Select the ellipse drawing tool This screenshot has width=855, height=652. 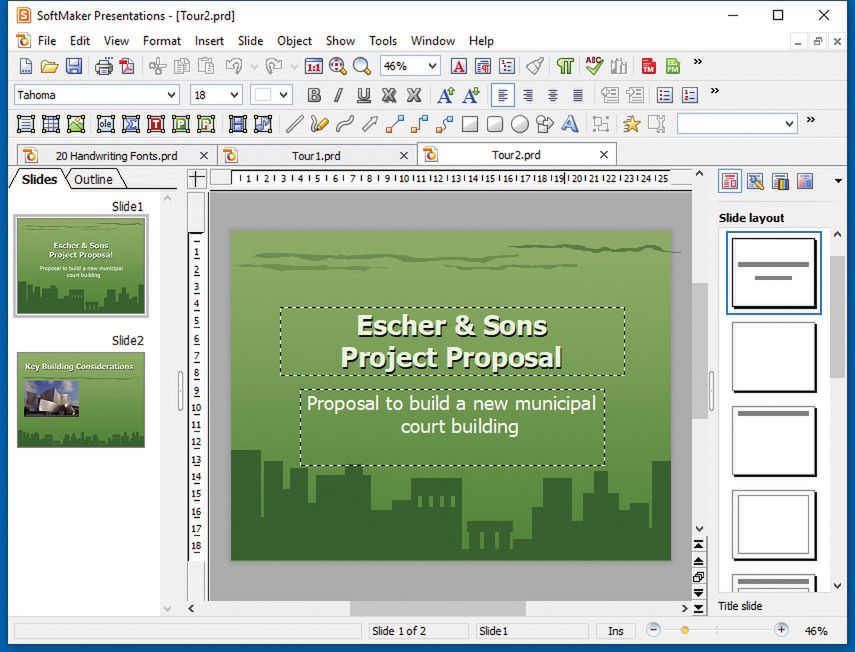(x=520, y=124)
